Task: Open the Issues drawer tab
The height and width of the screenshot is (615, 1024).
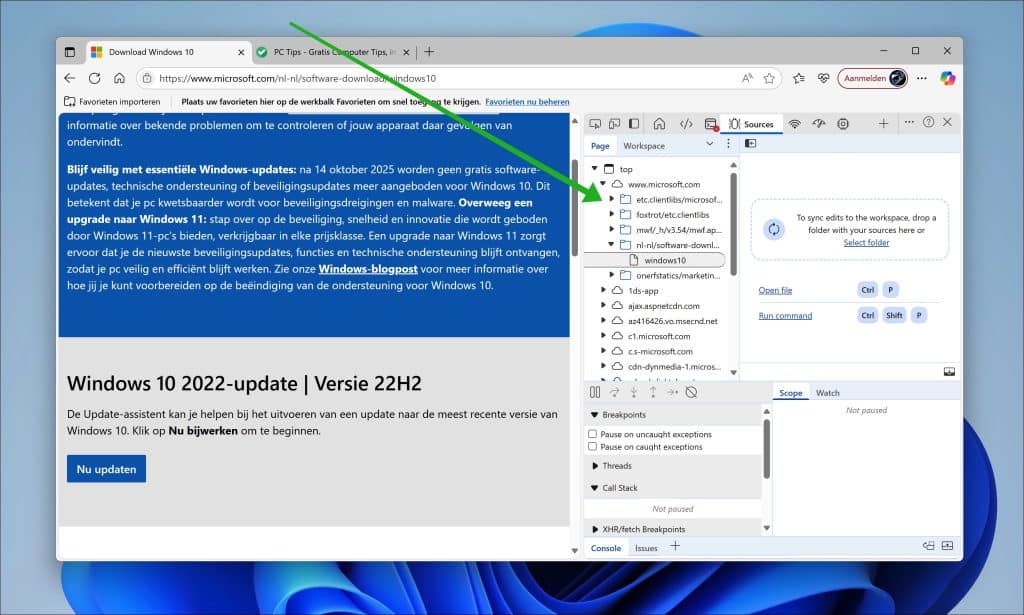Action: pyautogui.click(x=646, y=548)
